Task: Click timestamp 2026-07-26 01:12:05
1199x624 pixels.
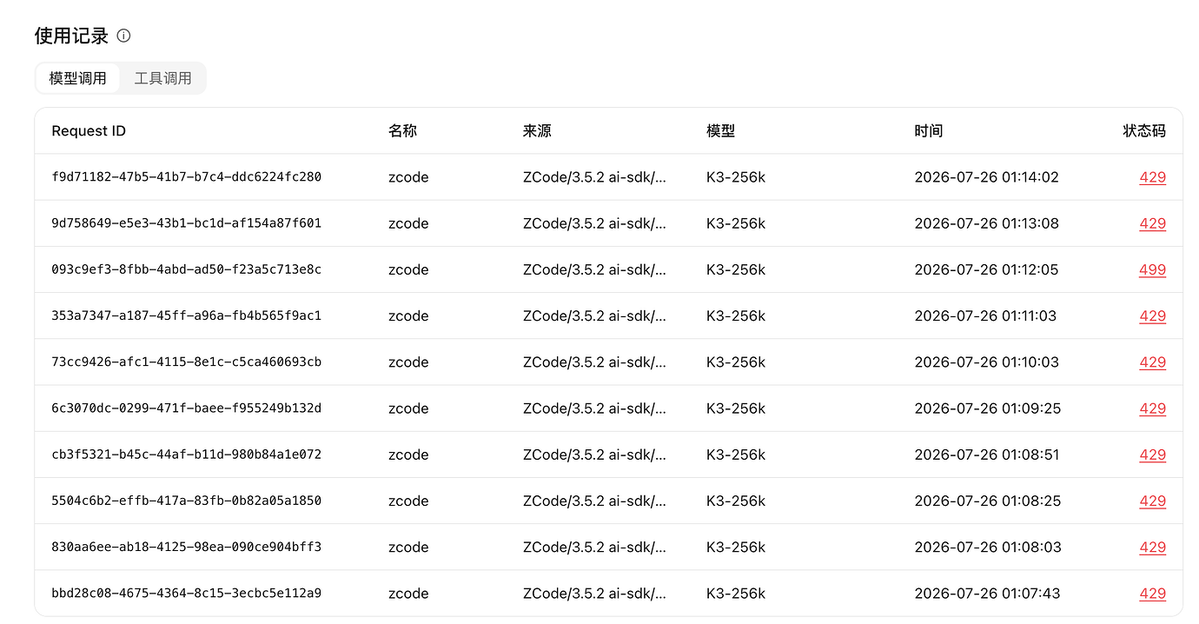Action: click(986, 270)
